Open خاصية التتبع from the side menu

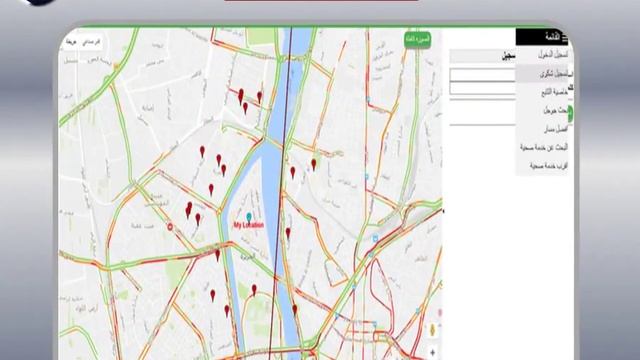tap(554, 93)
